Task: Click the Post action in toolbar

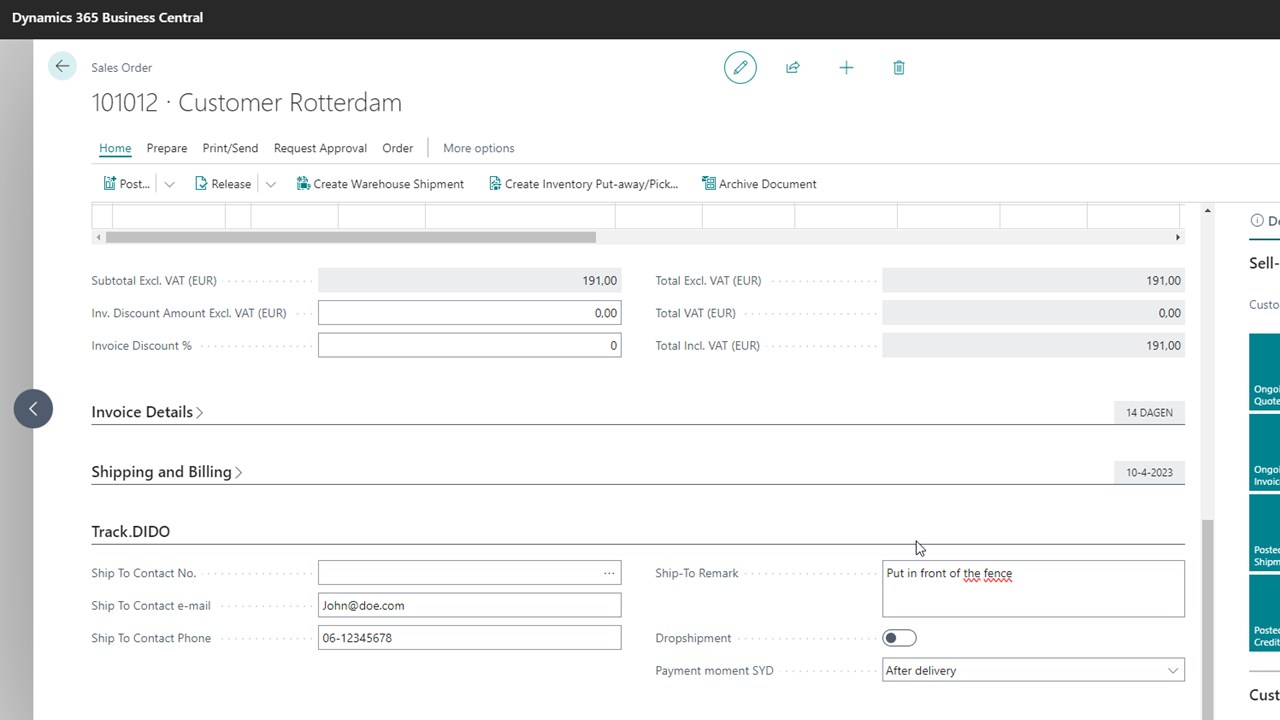Action: [127, 184]
